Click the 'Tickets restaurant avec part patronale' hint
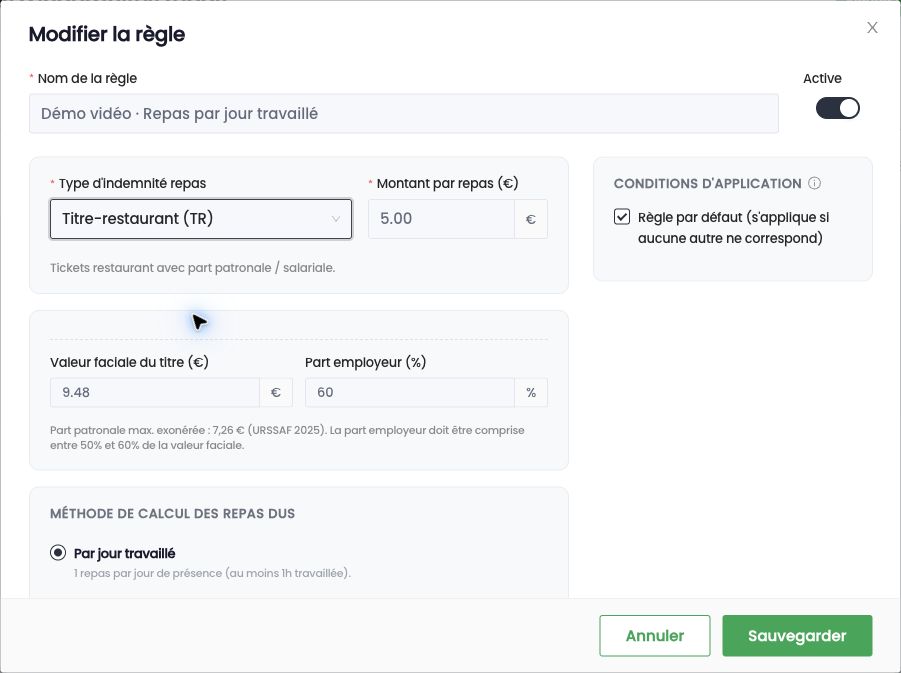Screen dimensions: 901x673 point(192,268)
